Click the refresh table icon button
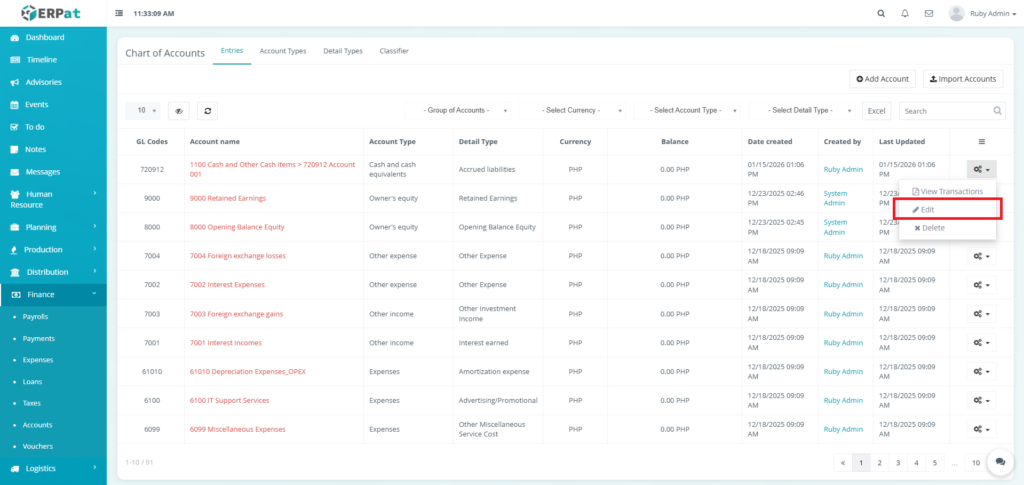This screenshot has width=1024, height=485. [208, 111]
